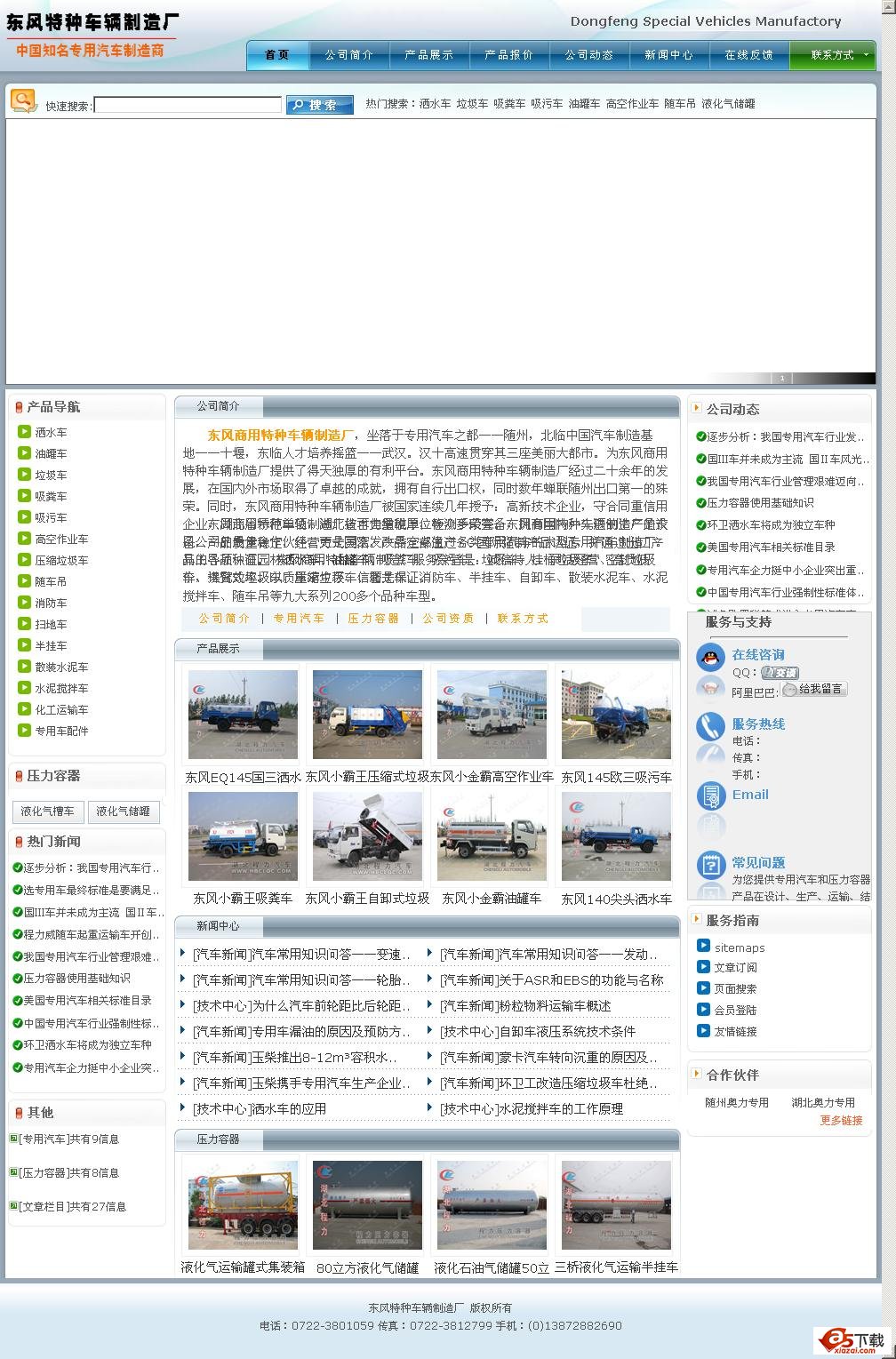Open company news 压力容器使用基础知识
The image size is (896, 1359).
(x=760, y=503)
